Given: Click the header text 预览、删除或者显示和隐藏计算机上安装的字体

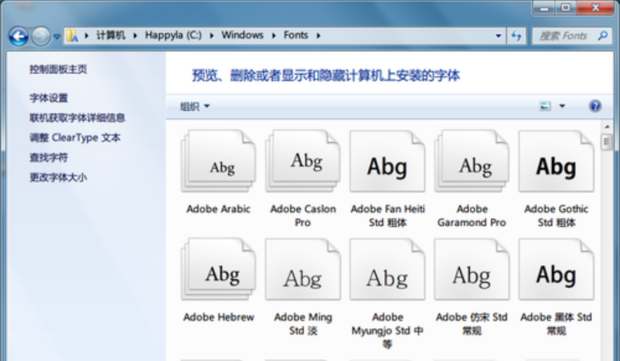Looking at the screenshot, I should (x=326, y=76).
